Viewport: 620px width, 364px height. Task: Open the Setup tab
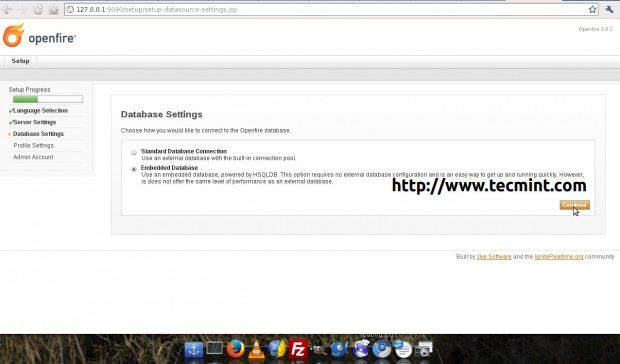[21, 61]
